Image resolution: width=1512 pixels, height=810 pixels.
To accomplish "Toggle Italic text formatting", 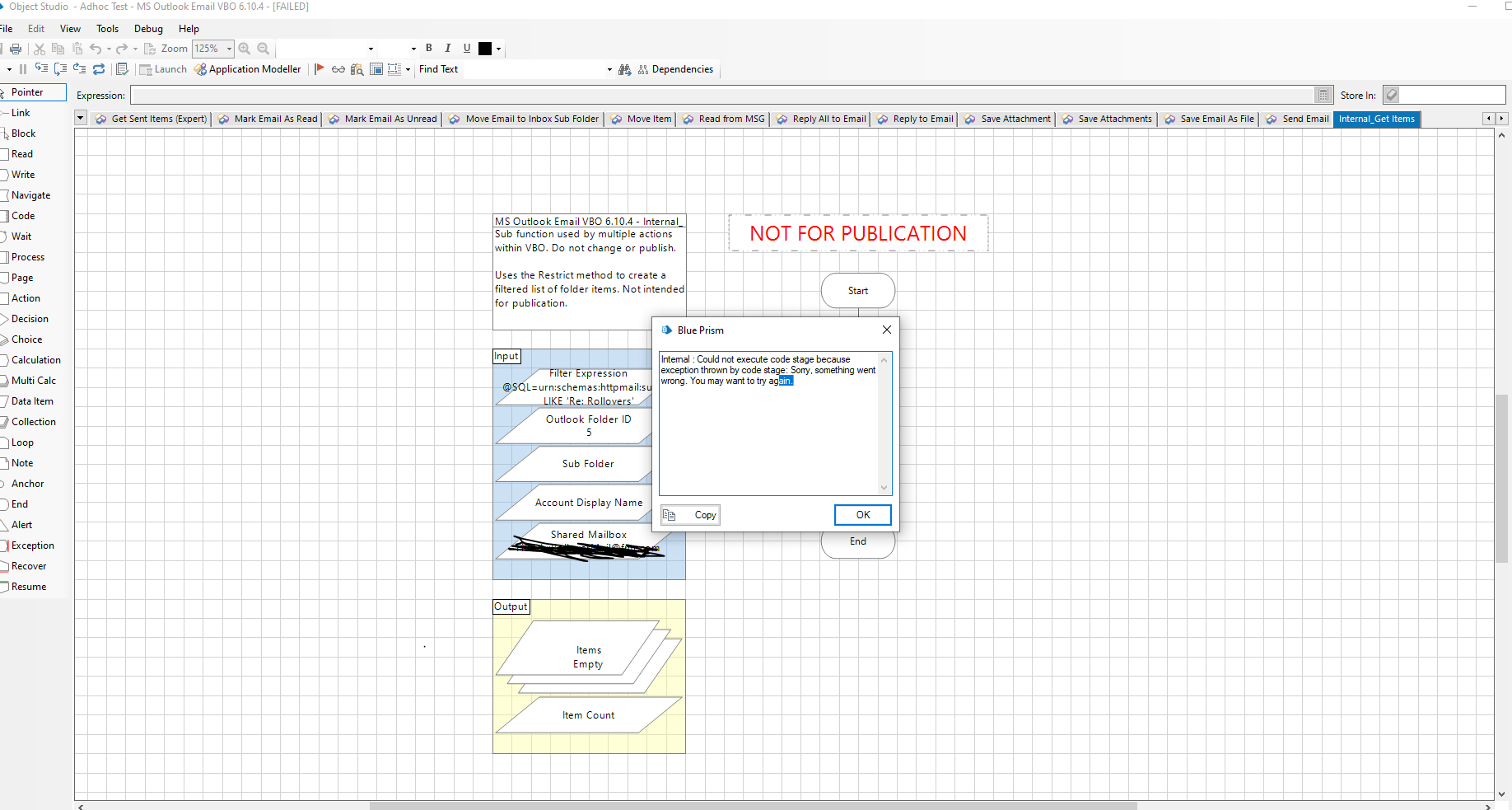I will coord(447,49).
